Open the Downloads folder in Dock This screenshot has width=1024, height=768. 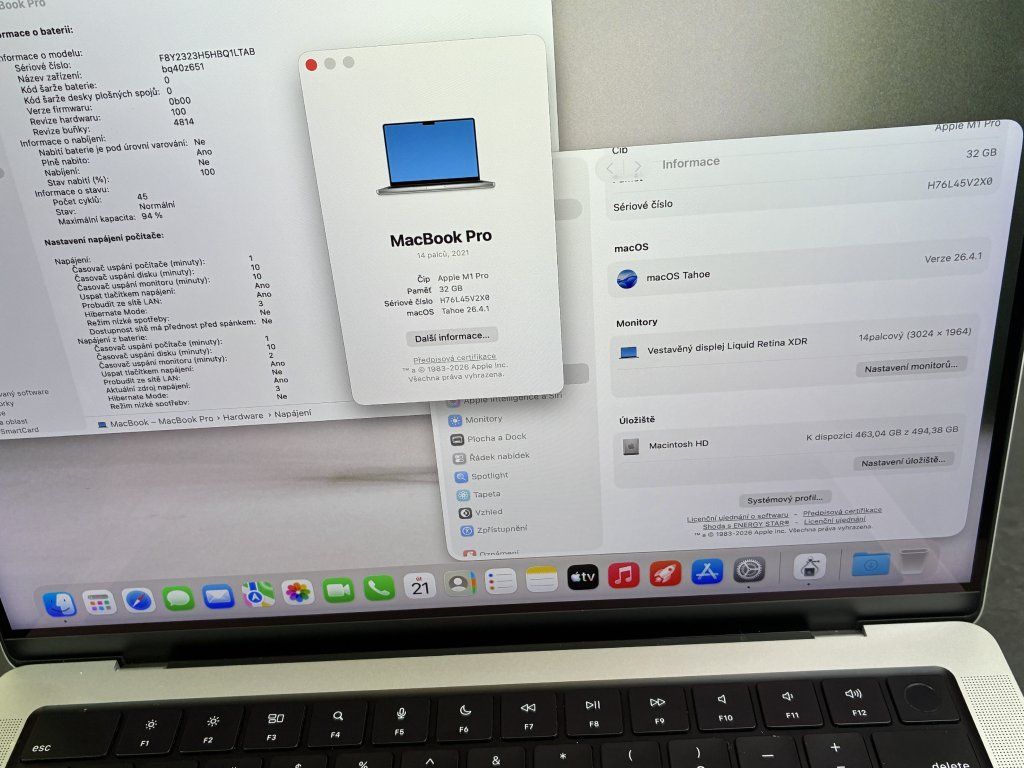coord(871,563)
